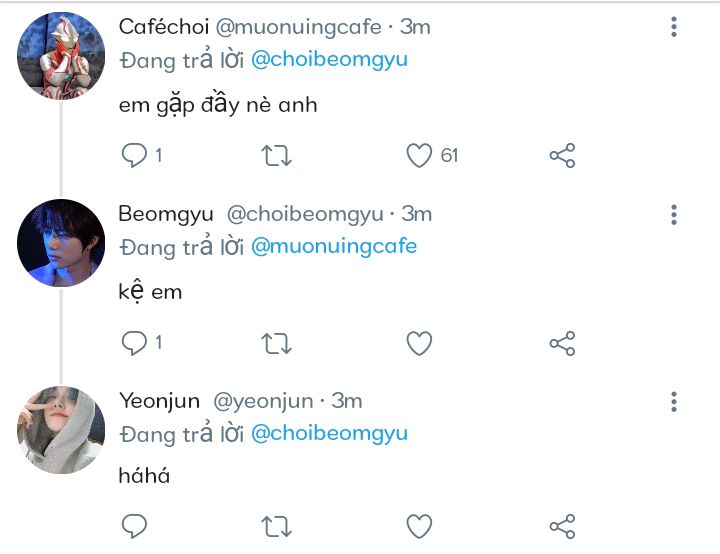Like Caféchoi's tweet with 61 likes
The width and height of the screenshot is (720, 554).
(419, 155)
